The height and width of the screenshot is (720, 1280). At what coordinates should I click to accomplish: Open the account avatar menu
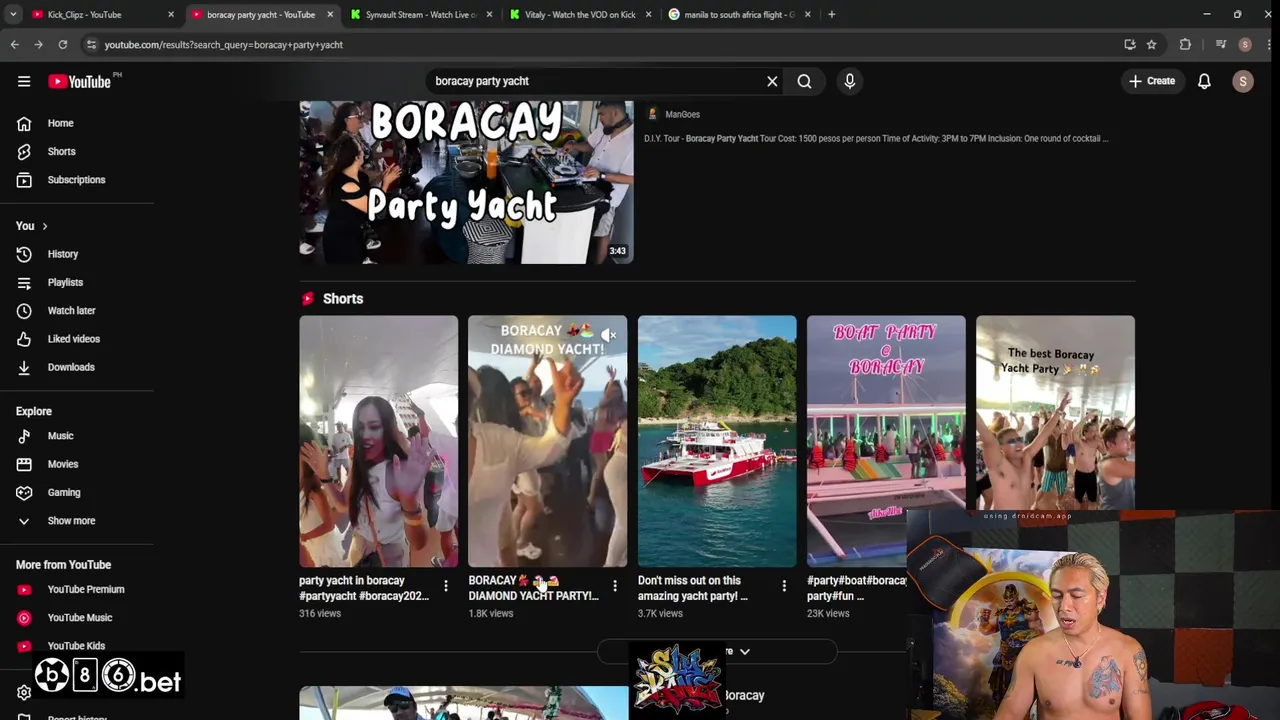tap(1243, 81)
